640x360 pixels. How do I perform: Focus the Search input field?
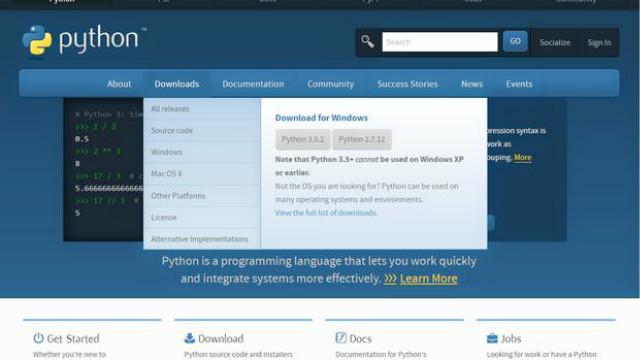440,42
